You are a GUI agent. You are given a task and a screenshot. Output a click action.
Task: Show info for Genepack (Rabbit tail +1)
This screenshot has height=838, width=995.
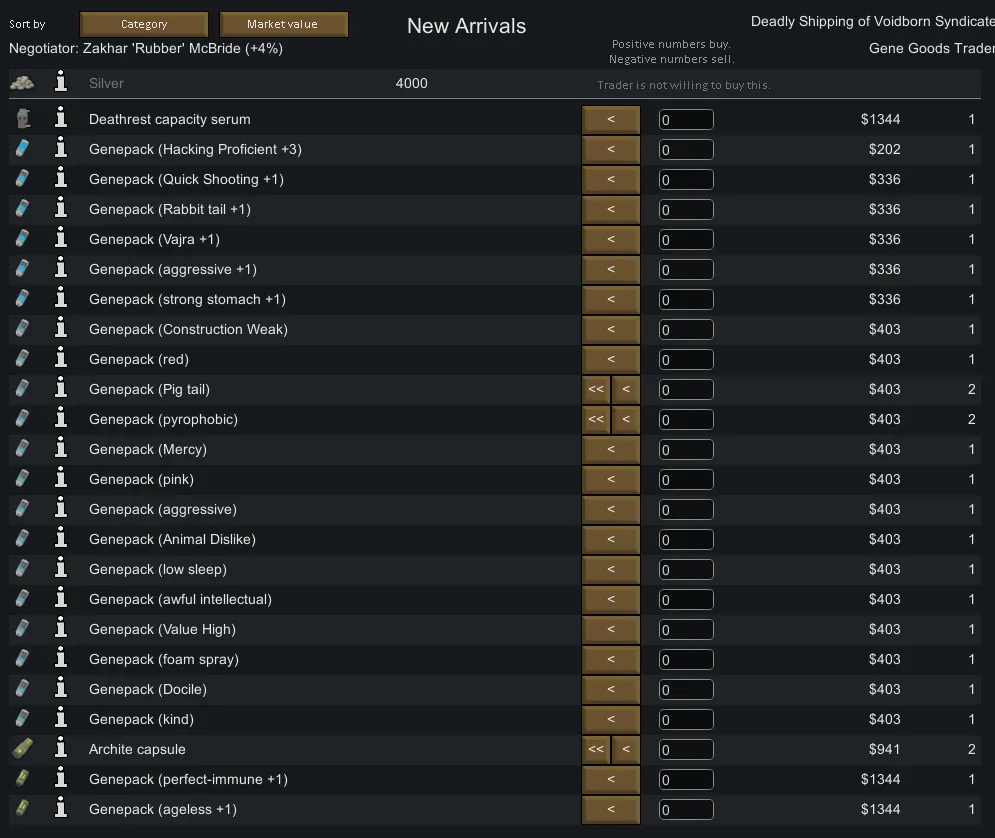pyautogui.click(x=60, y=209)
